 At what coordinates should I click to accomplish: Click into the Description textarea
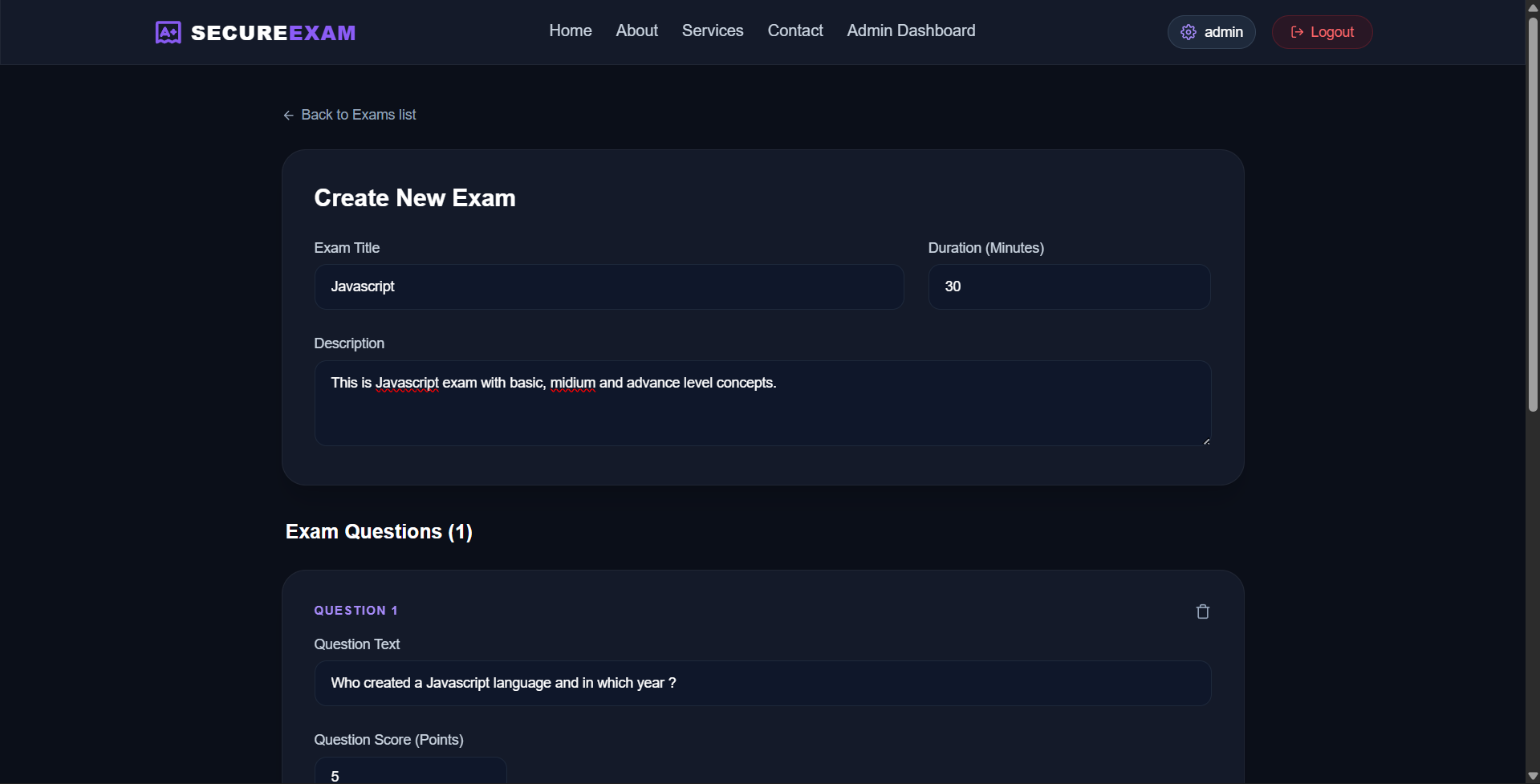762,403
